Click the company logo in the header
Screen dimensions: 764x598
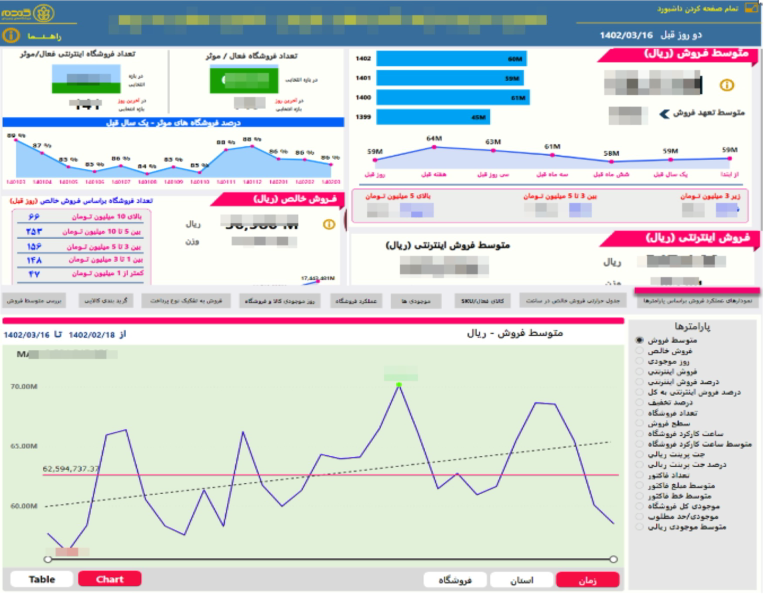28,13
